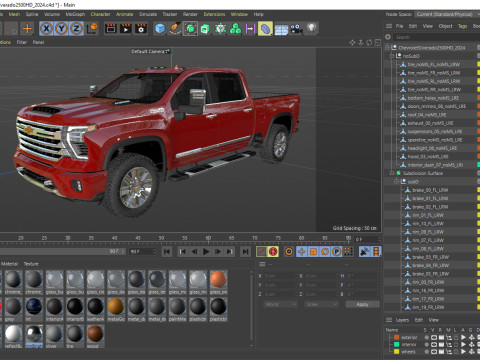Toggle visibility eye for exterior layer
Screen dimensions: 480x360
[x=433, y=337]
